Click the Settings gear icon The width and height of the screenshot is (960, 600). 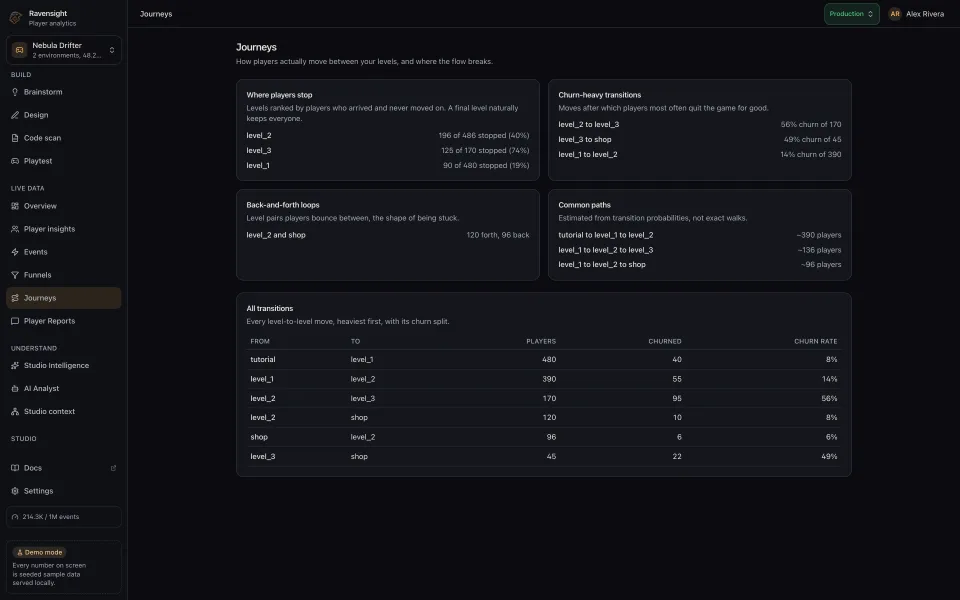click(x=15, y=491)
